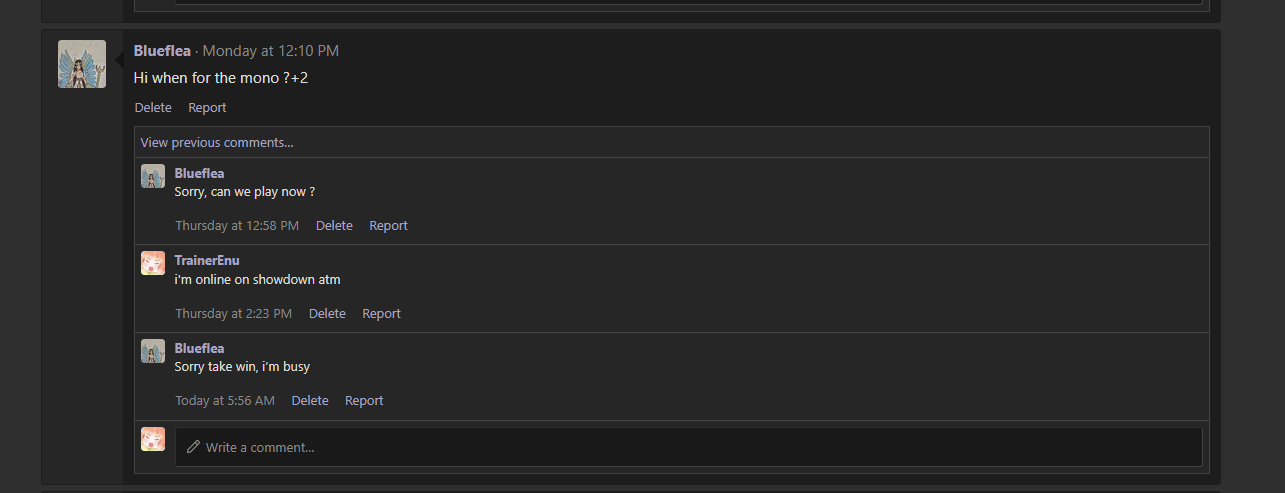Report TrainerEnu's showdown comment
This screenshot has height=493, width=1285.
click(381, 314)
